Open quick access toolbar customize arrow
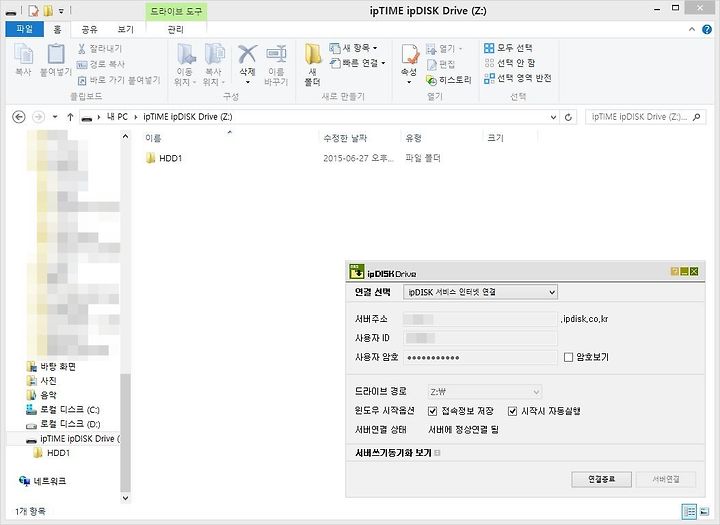 [x=61, y=11]
